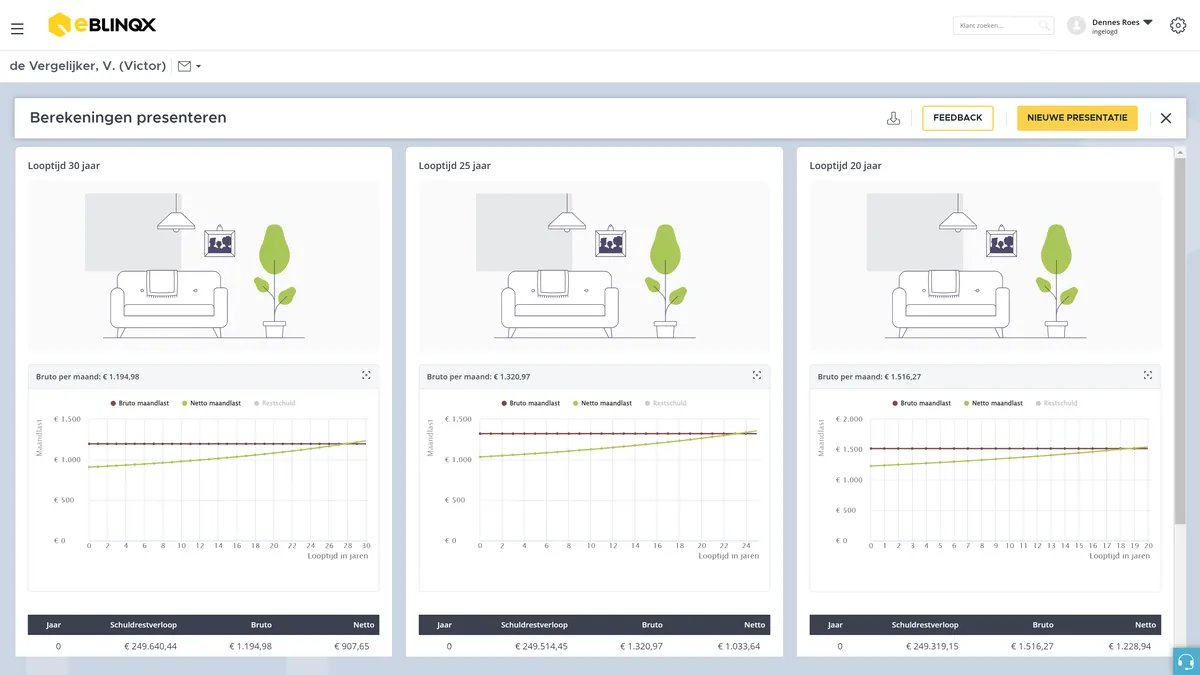1200x675 pixels.
Task: Click the Berekeningen presenteren heading
Action: (128, 118)
